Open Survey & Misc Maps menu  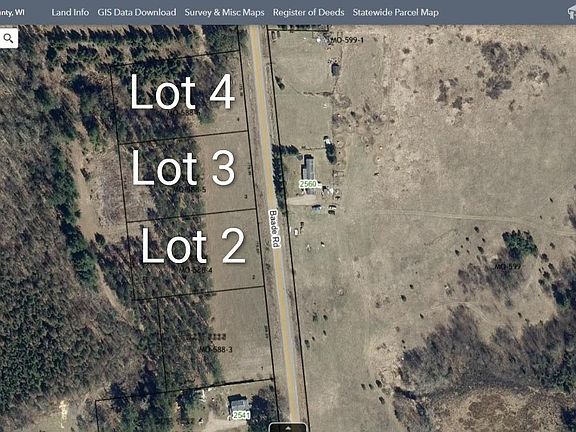(x=224, y=12)
